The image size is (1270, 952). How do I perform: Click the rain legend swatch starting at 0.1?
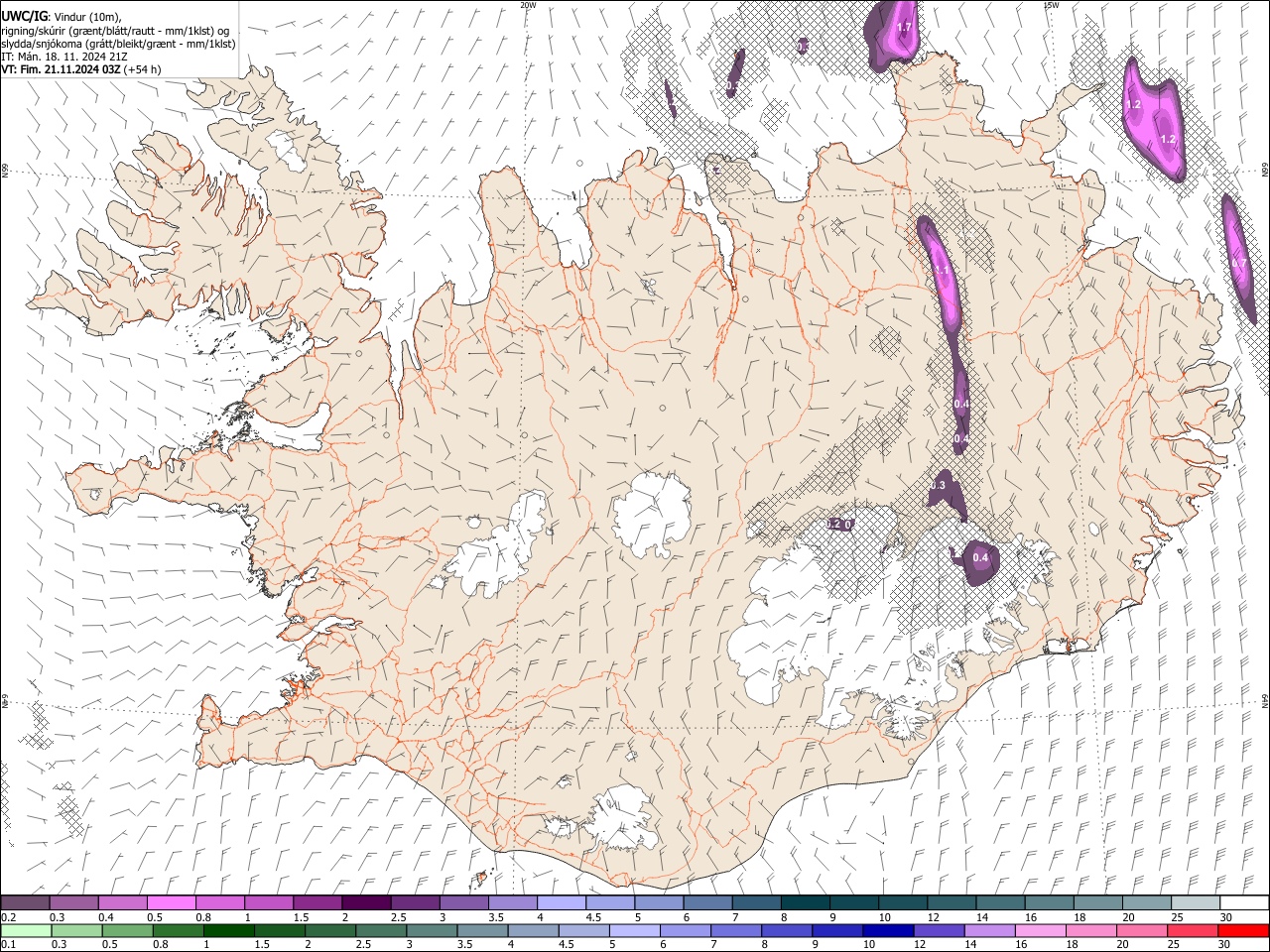pyautogui.click(x=26, y=931)
